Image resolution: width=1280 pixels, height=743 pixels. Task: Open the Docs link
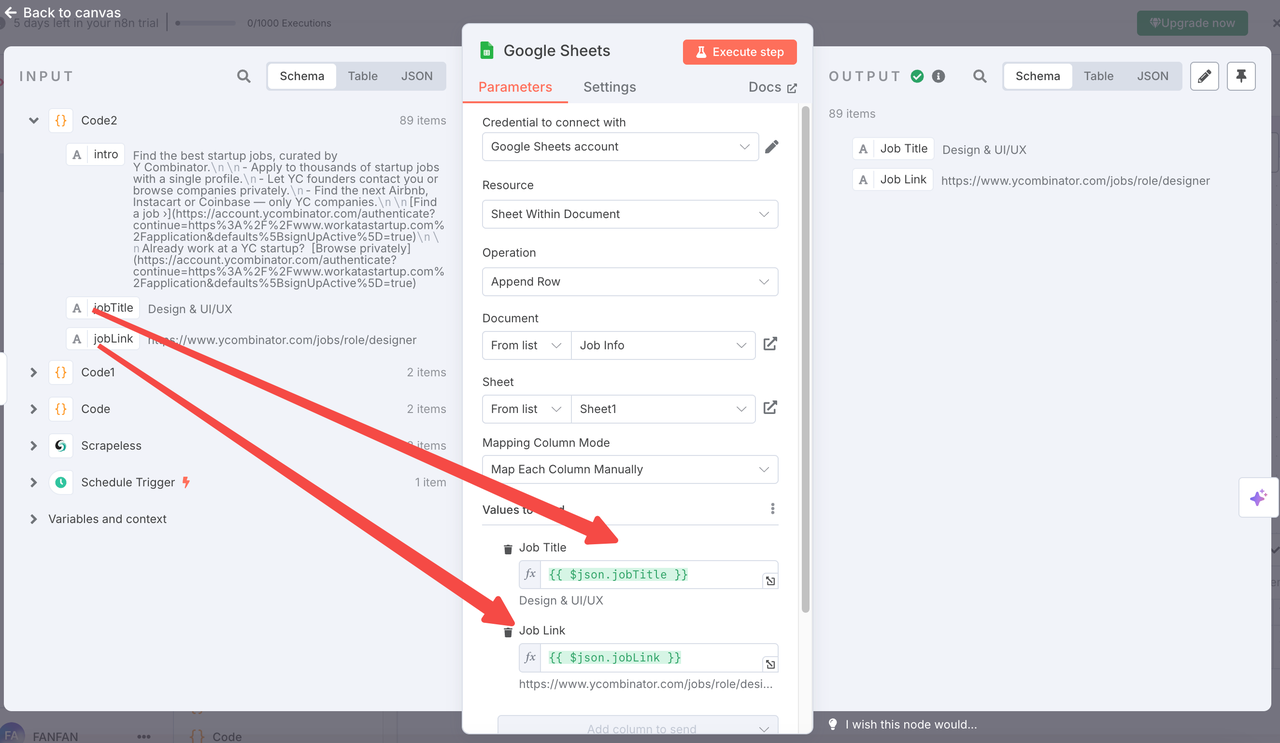pyautogui.click(x=773, y=87)
